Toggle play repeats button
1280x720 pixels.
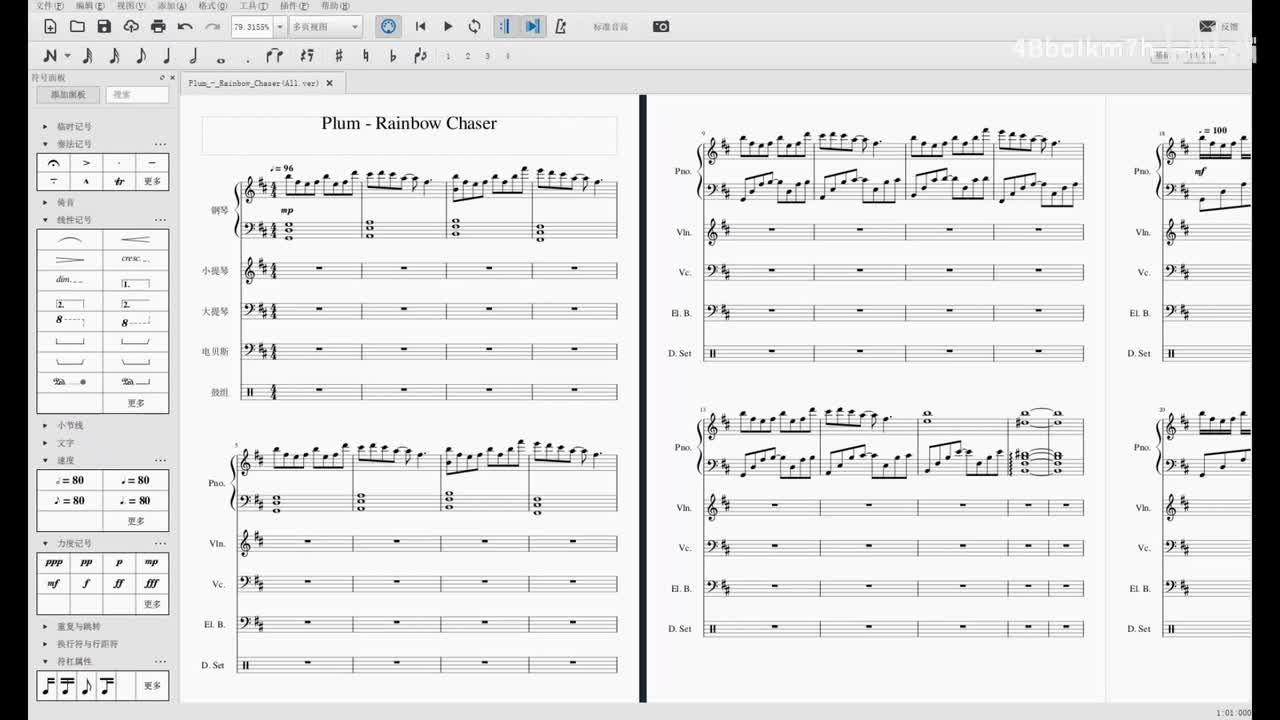[x=504, y=26]
